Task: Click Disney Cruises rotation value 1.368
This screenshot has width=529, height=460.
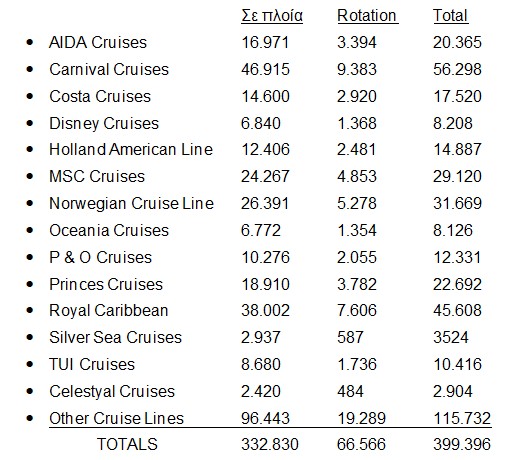Action: coord(357,124)
